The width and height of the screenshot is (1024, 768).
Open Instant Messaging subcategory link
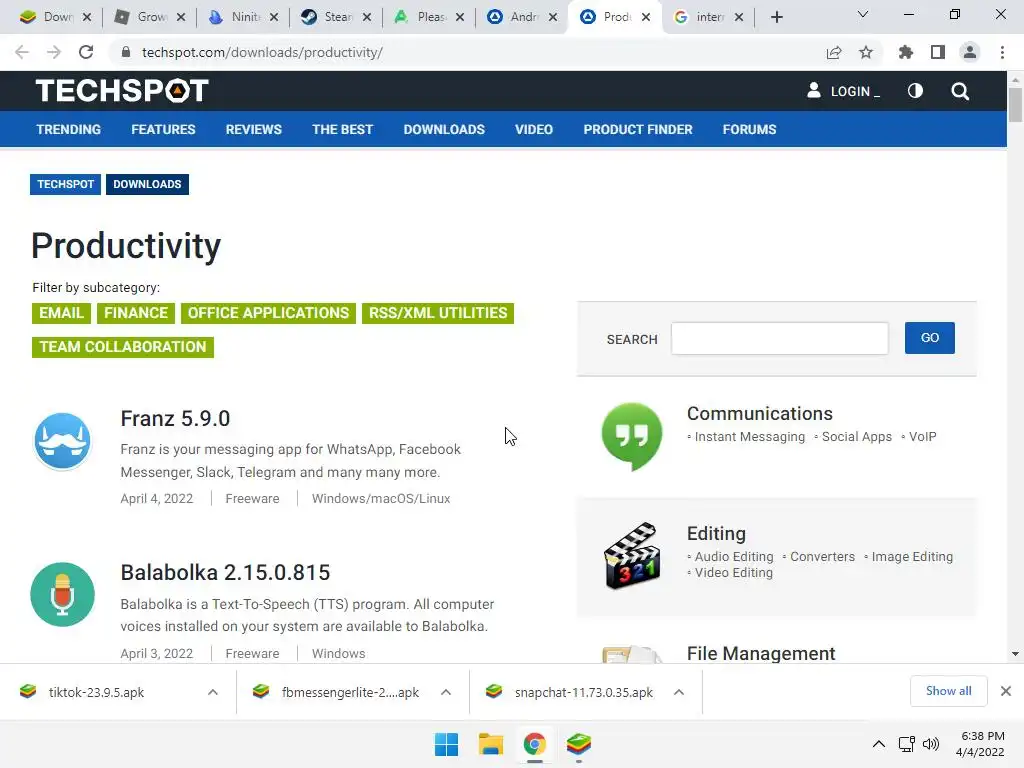pyautogui.click(x=750, y=437)
